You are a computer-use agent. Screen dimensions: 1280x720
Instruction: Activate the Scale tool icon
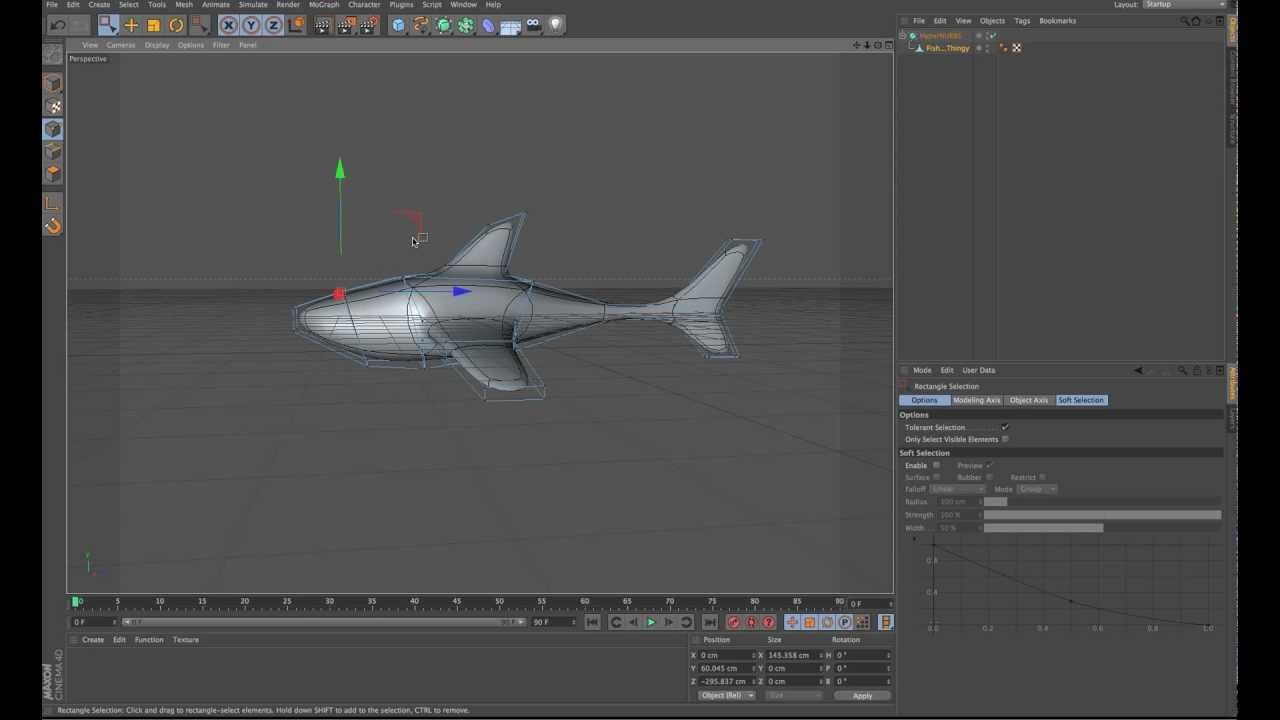154,25
